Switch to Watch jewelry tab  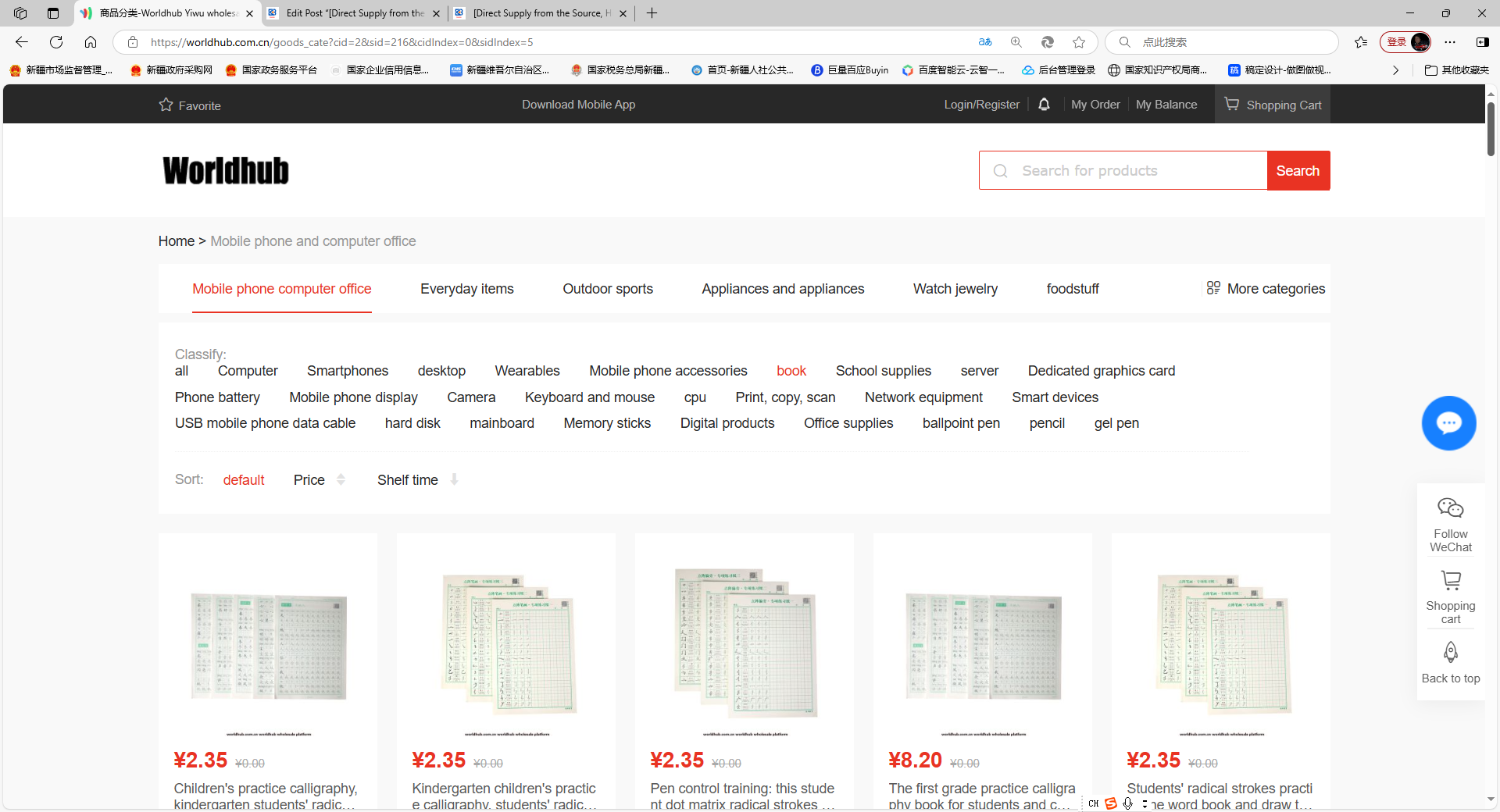click(x=955, y=289)
